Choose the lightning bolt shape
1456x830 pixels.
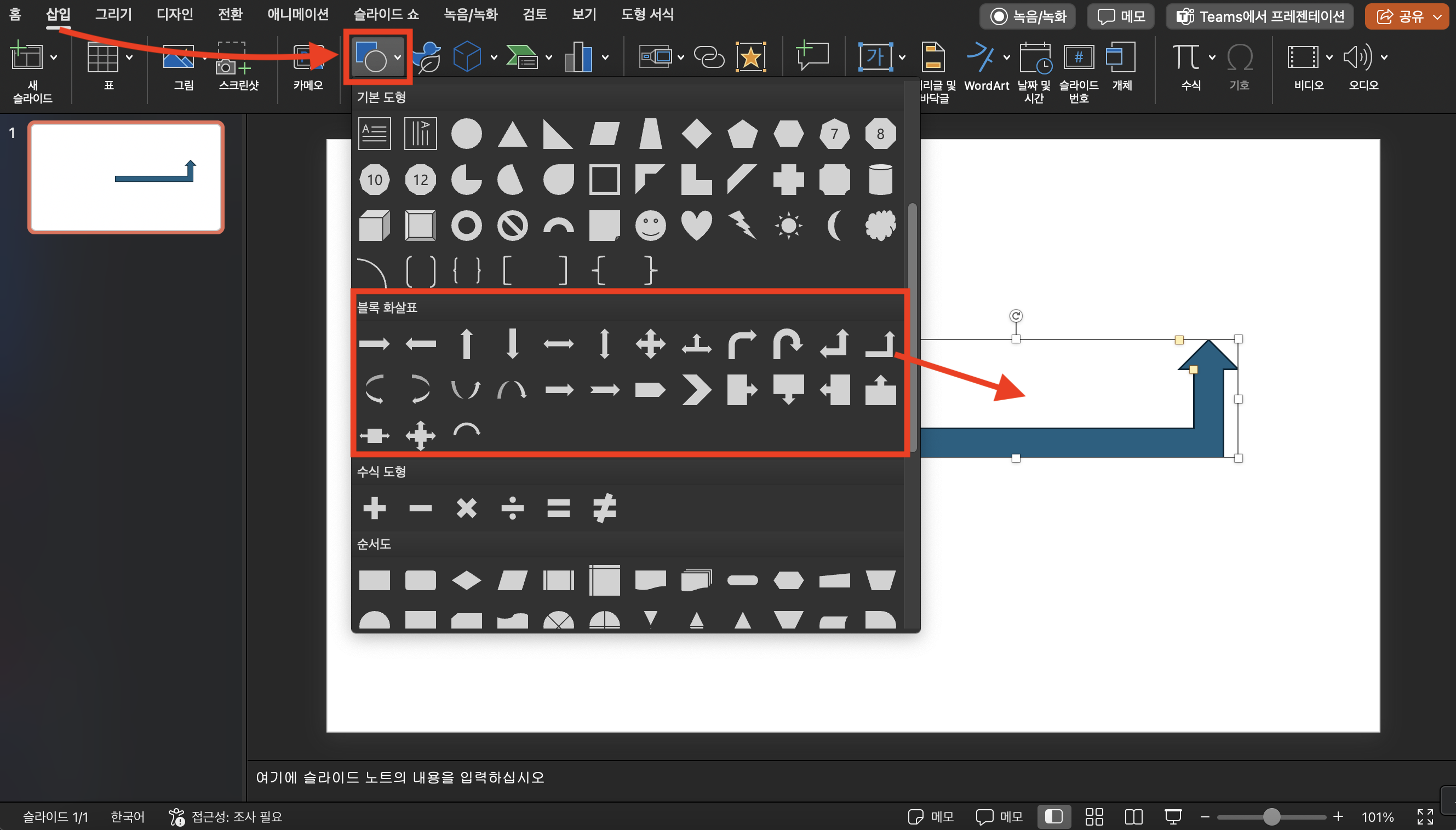pyautogui.click(x=743, y=226)
